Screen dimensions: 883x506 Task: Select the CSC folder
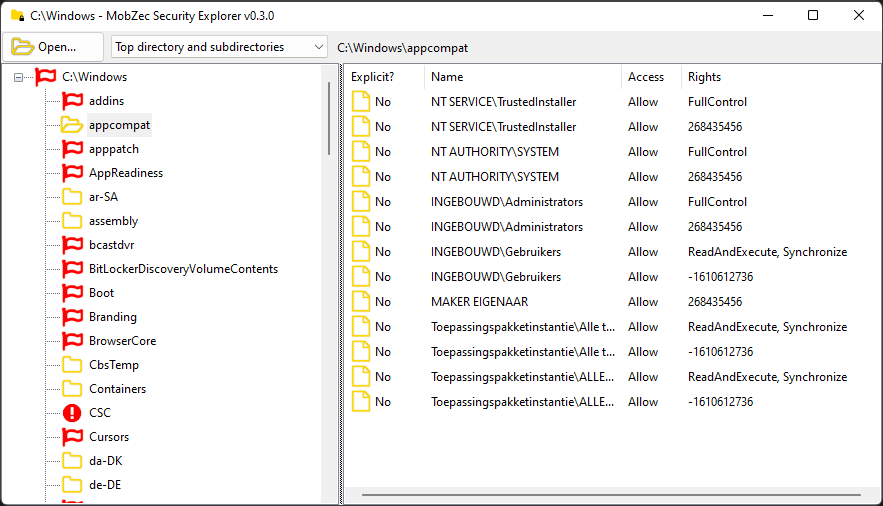(100, 413)
